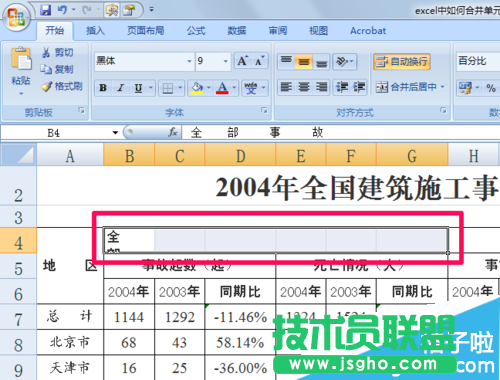Click the Redo icon in Quick Access toolbar
The height and width of the screenshot is (380, 500).
[x=87, y=10]
